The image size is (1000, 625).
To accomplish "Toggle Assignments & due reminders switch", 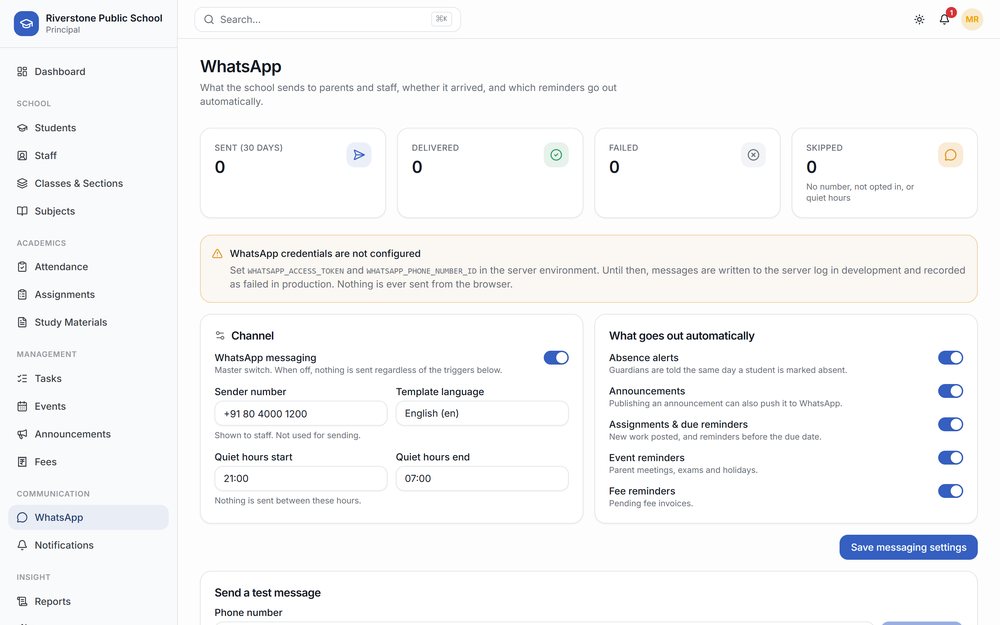I will [x=950, y=424].
